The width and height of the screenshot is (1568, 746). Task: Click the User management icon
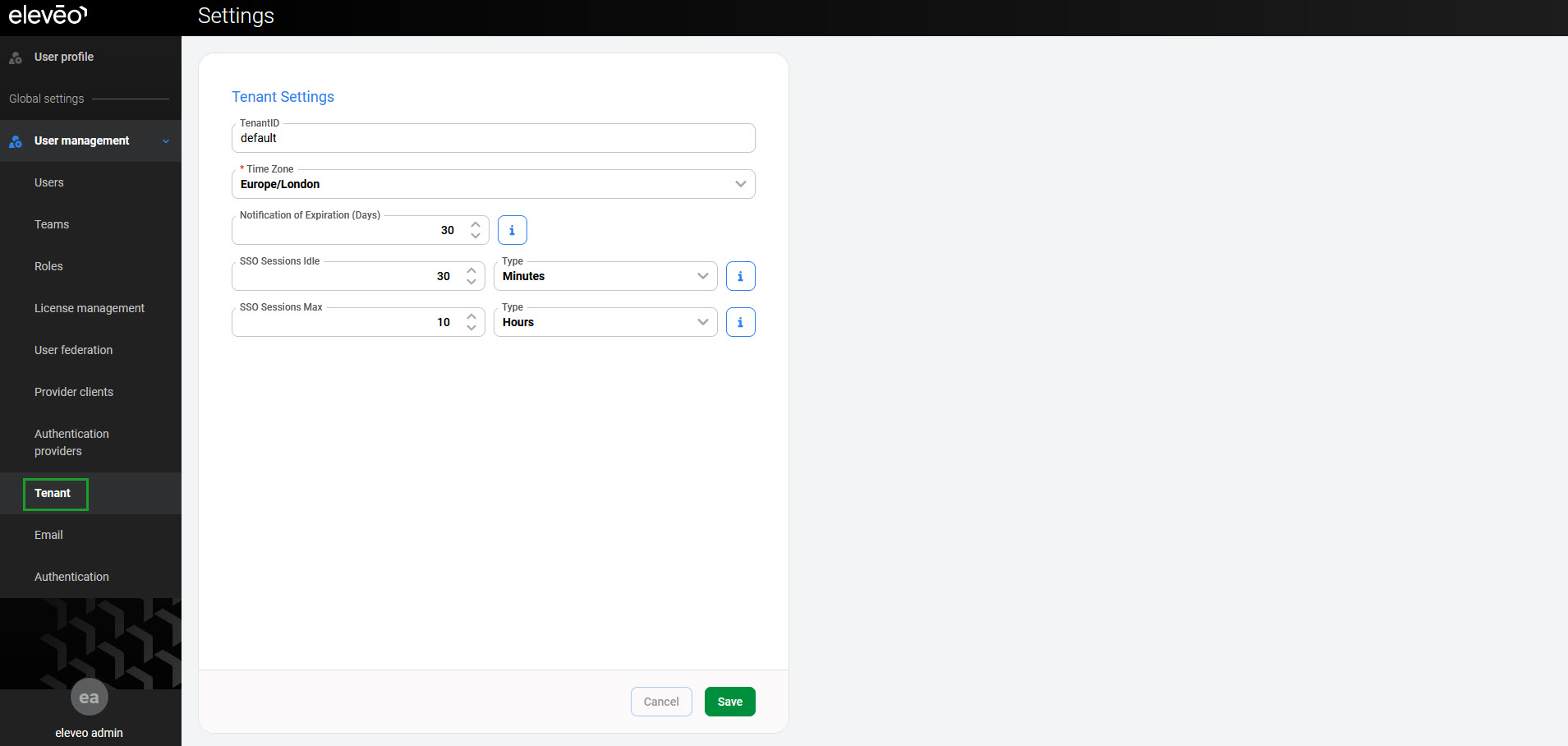[16, 141]
